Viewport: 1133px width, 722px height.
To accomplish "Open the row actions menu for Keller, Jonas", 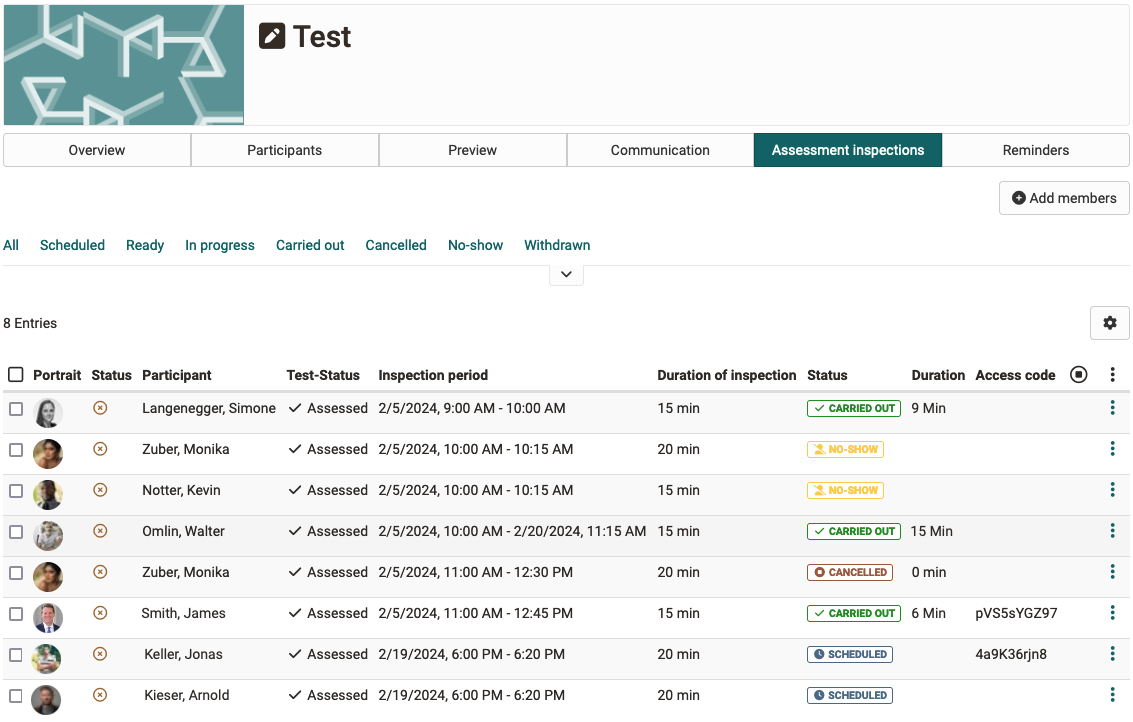I will coord(1112,654).
